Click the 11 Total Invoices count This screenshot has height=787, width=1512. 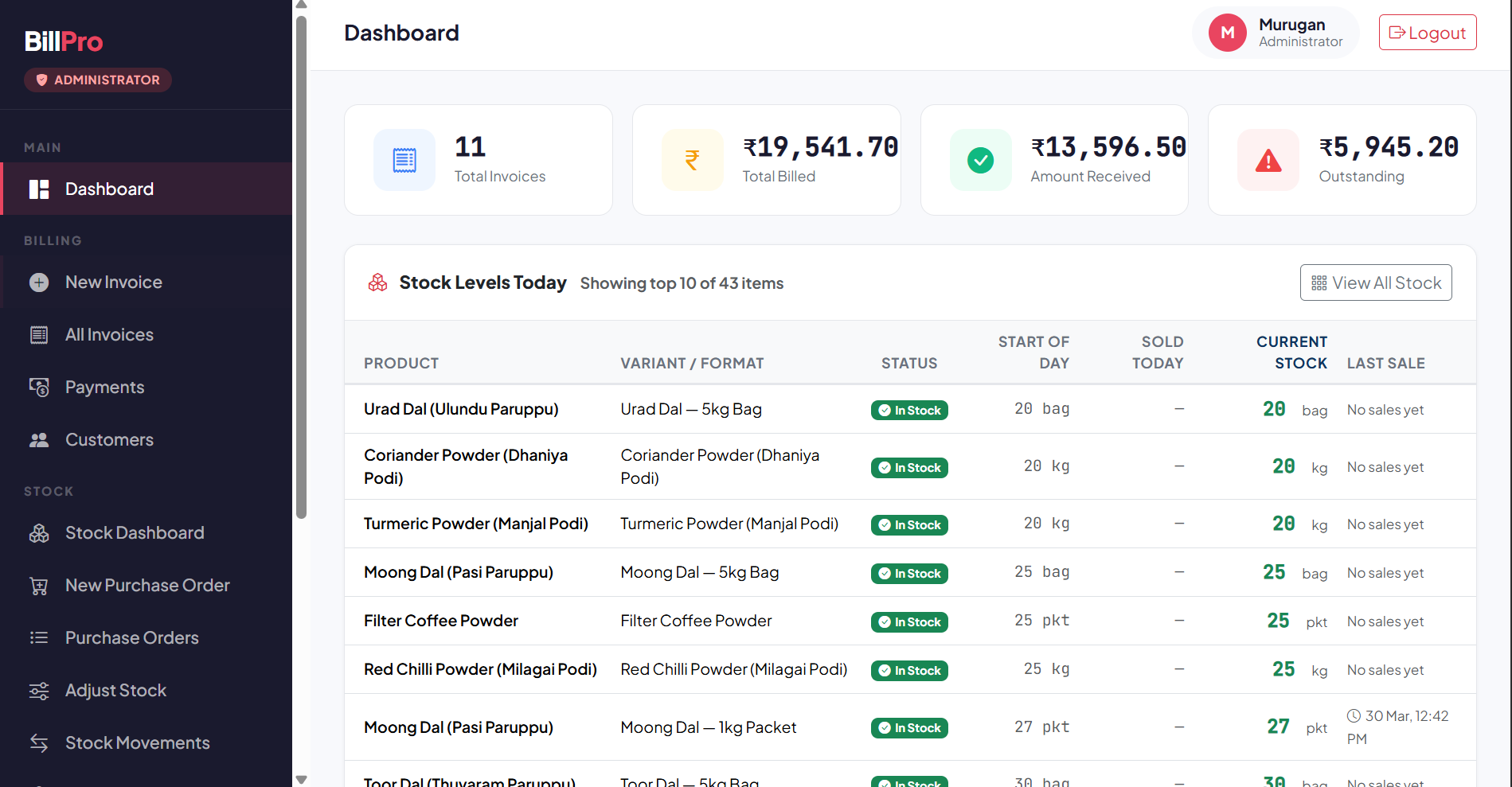click(470, 147)
